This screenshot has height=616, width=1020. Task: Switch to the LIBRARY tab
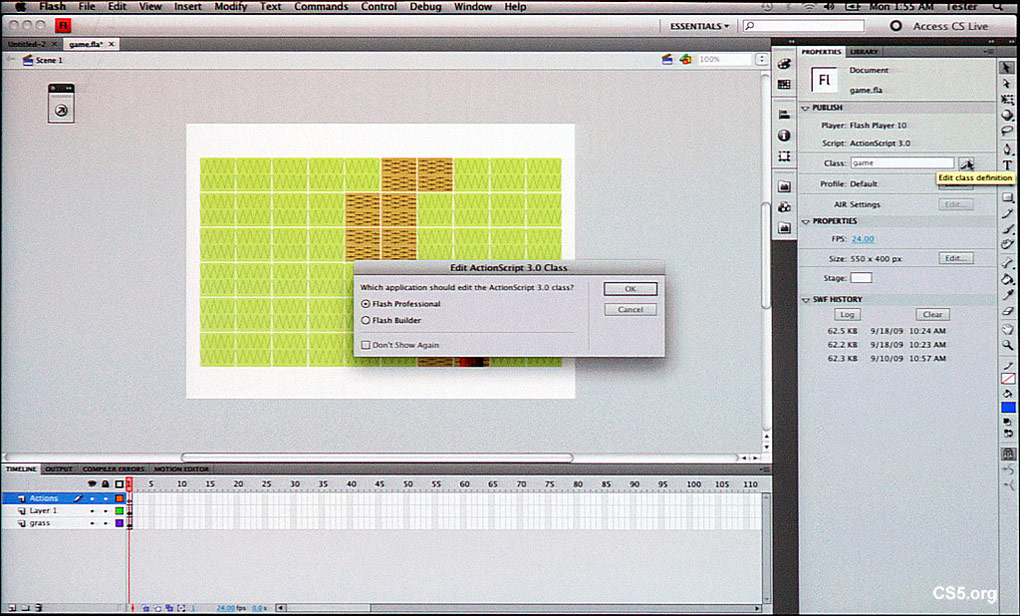(864, 51)
